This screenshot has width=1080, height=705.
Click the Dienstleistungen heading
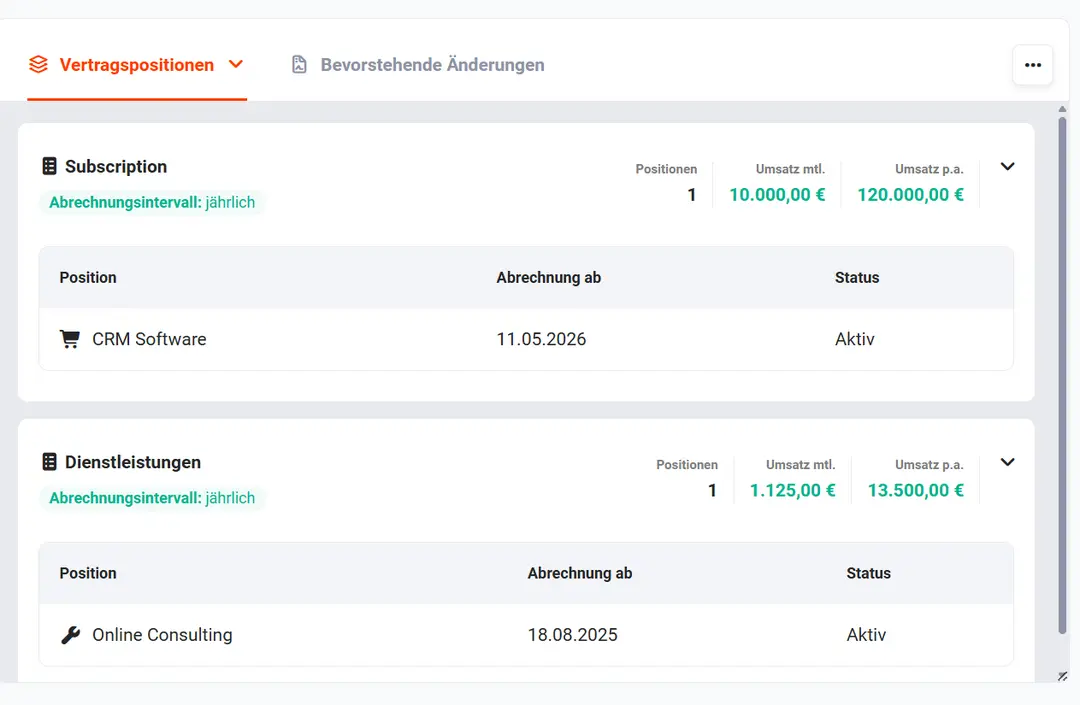[133, 462]
